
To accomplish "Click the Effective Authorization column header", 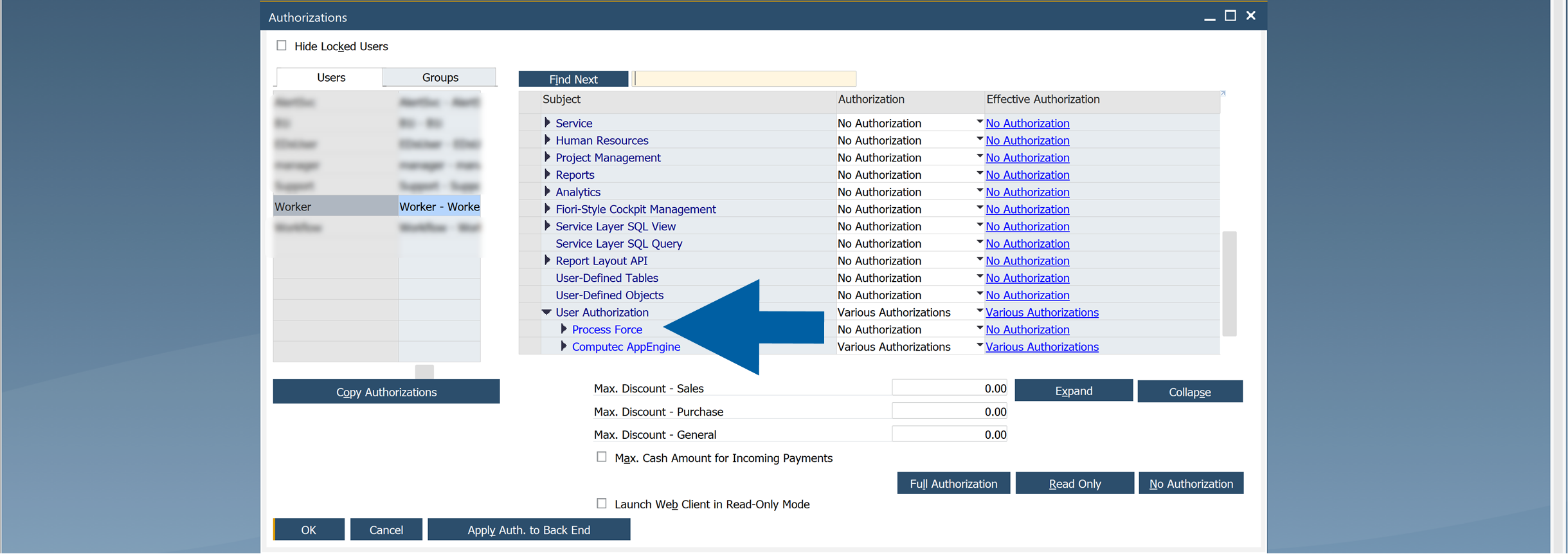I will click(x=1102, y=99).
